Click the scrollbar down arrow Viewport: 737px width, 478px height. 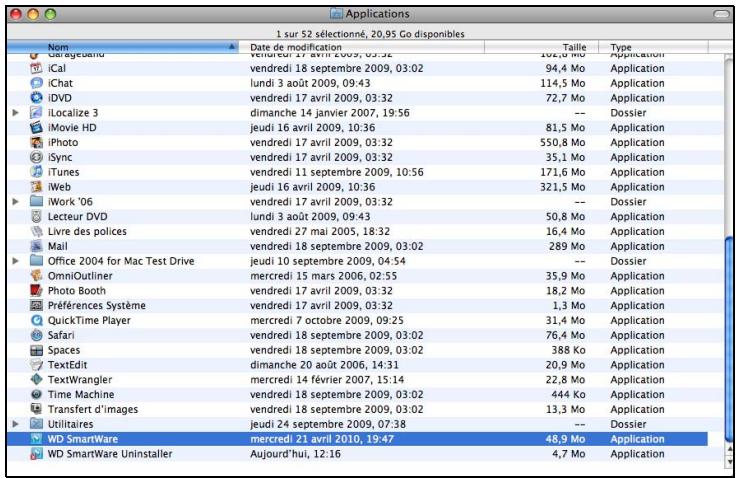click(729, 462)
